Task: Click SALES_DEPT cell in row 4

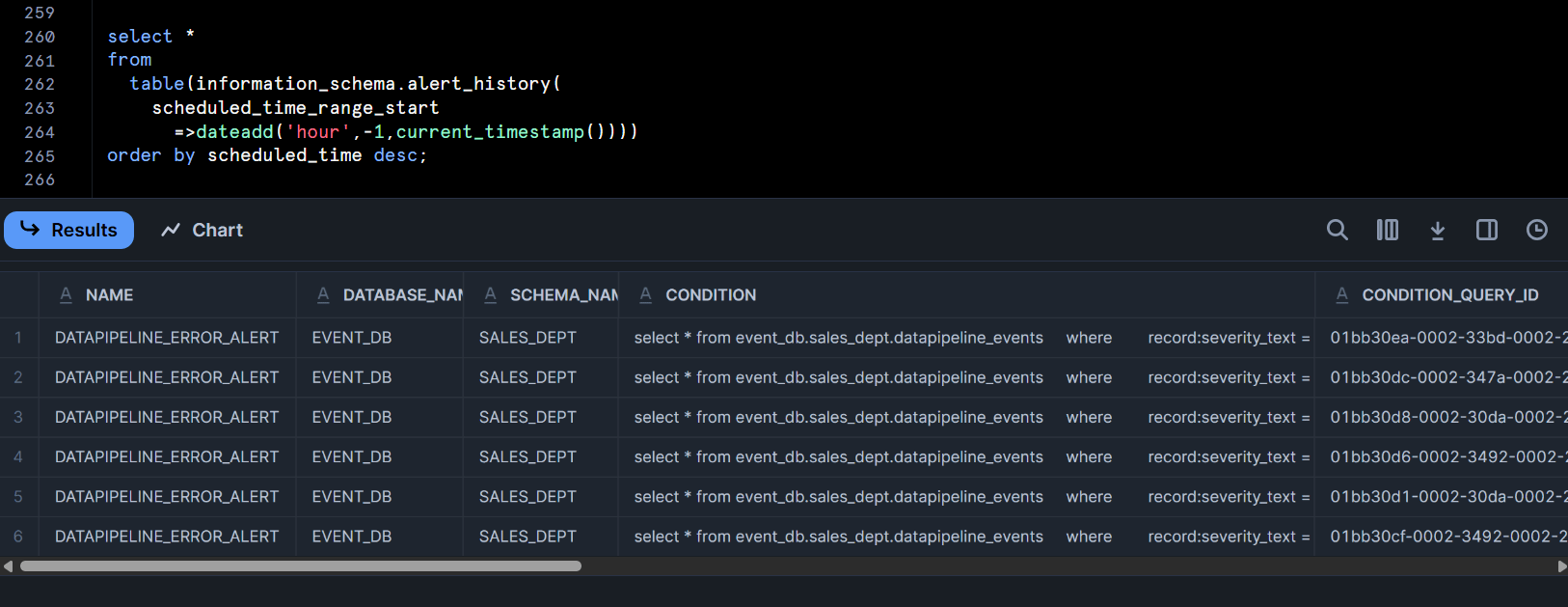Action: coord(541,456)
